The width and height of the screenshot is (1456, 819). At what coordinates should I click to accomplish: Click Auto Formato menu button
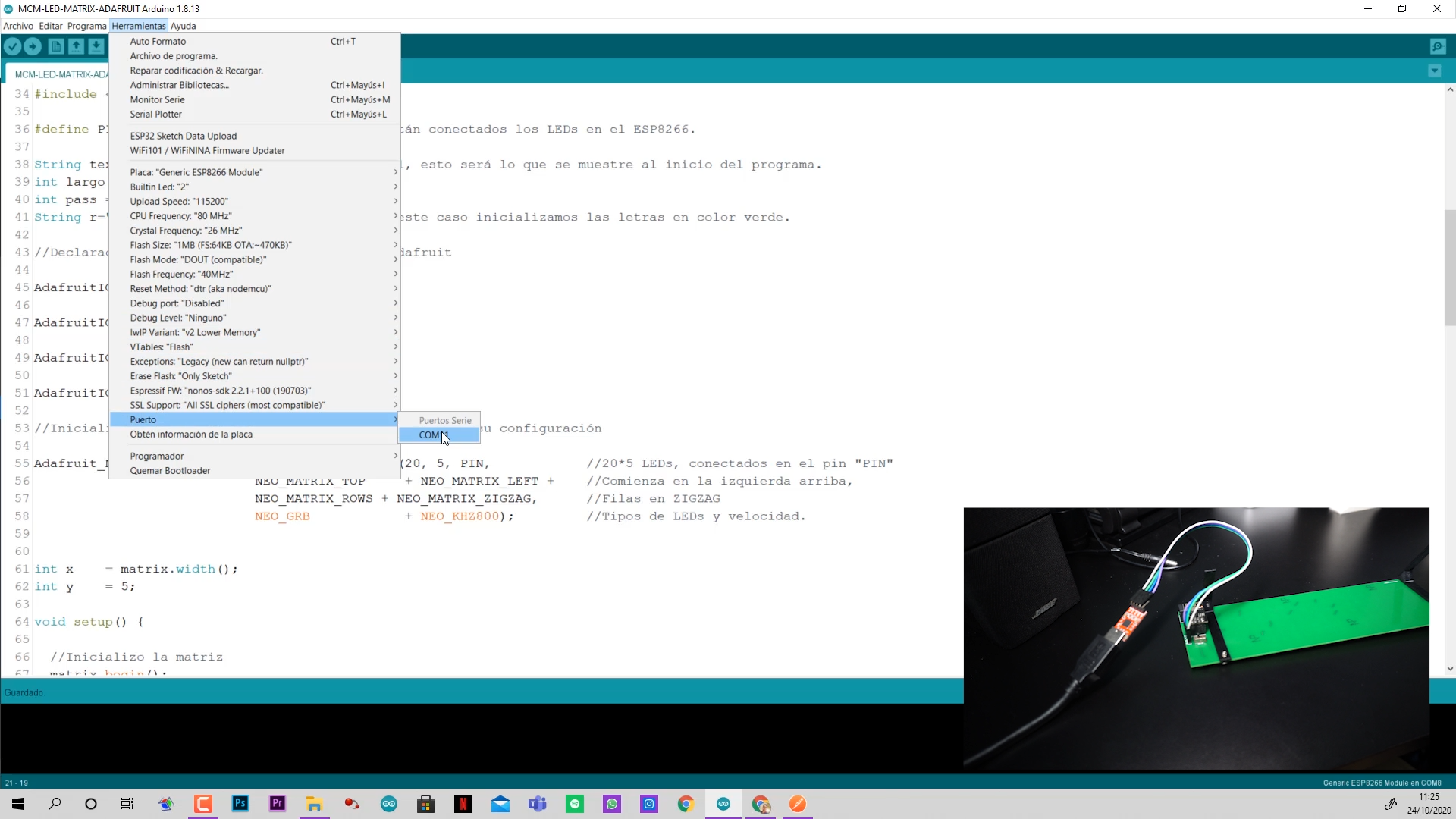[x=157, y=41]
